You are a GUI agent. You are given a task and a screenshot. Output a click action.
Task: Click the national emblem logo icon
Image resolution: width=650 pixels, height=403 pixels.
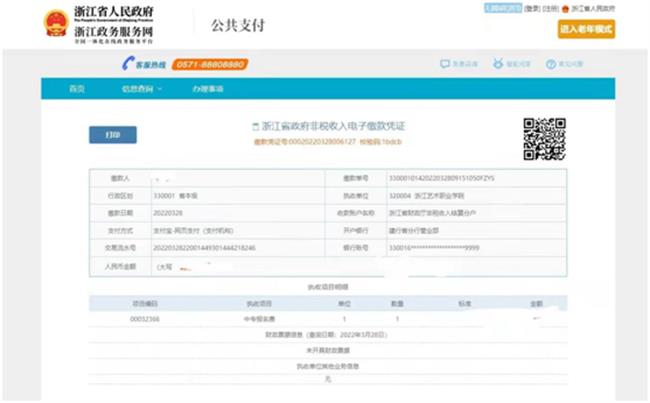click(x=55, y=24)
